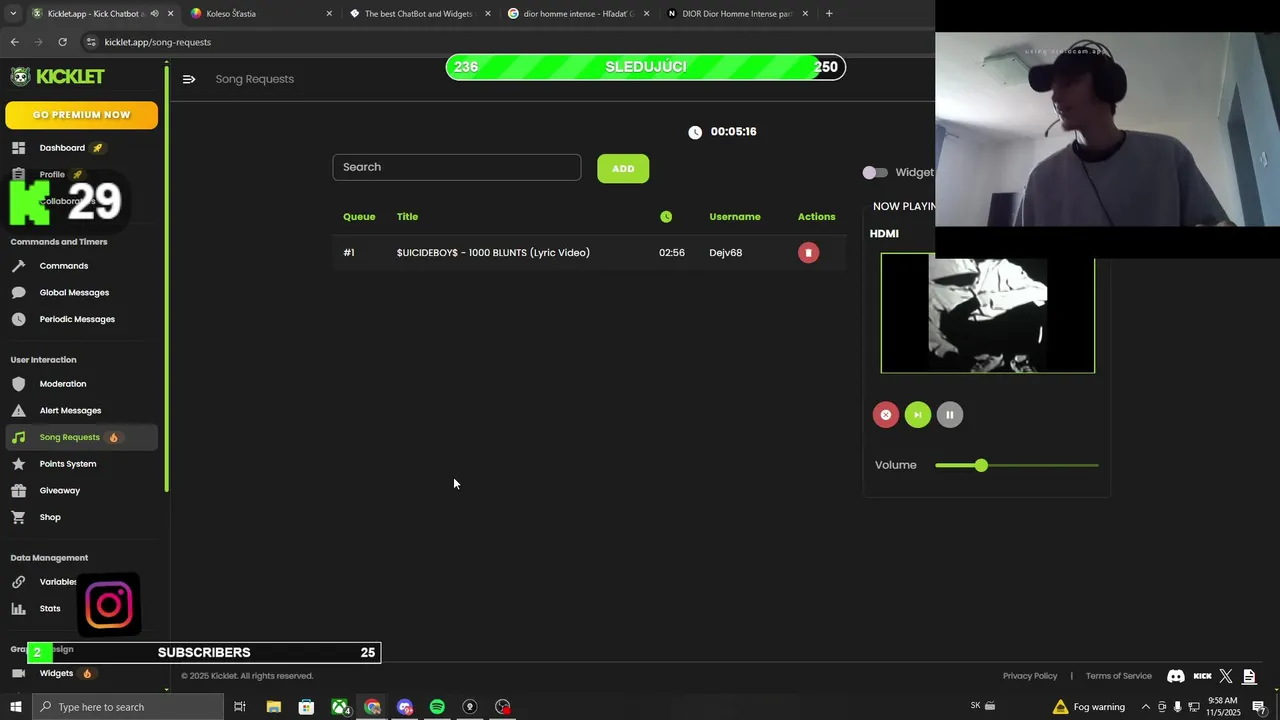Open the browser tab list dropdown
Viewport: 1280px width, 720px height.
pos(12,14)
